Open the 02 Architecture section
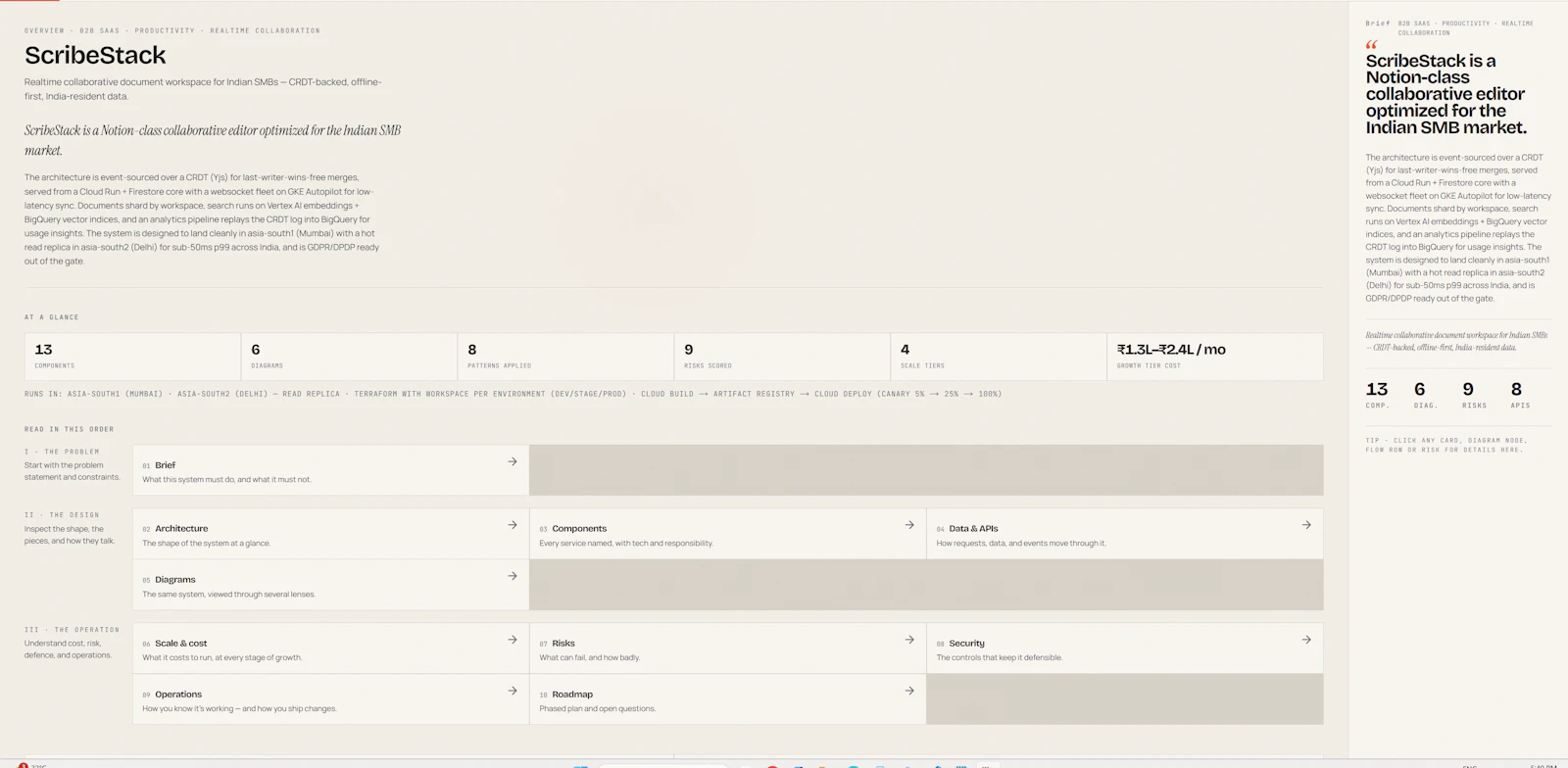This screenshot has height=768, width=1568. coord(331,534)
